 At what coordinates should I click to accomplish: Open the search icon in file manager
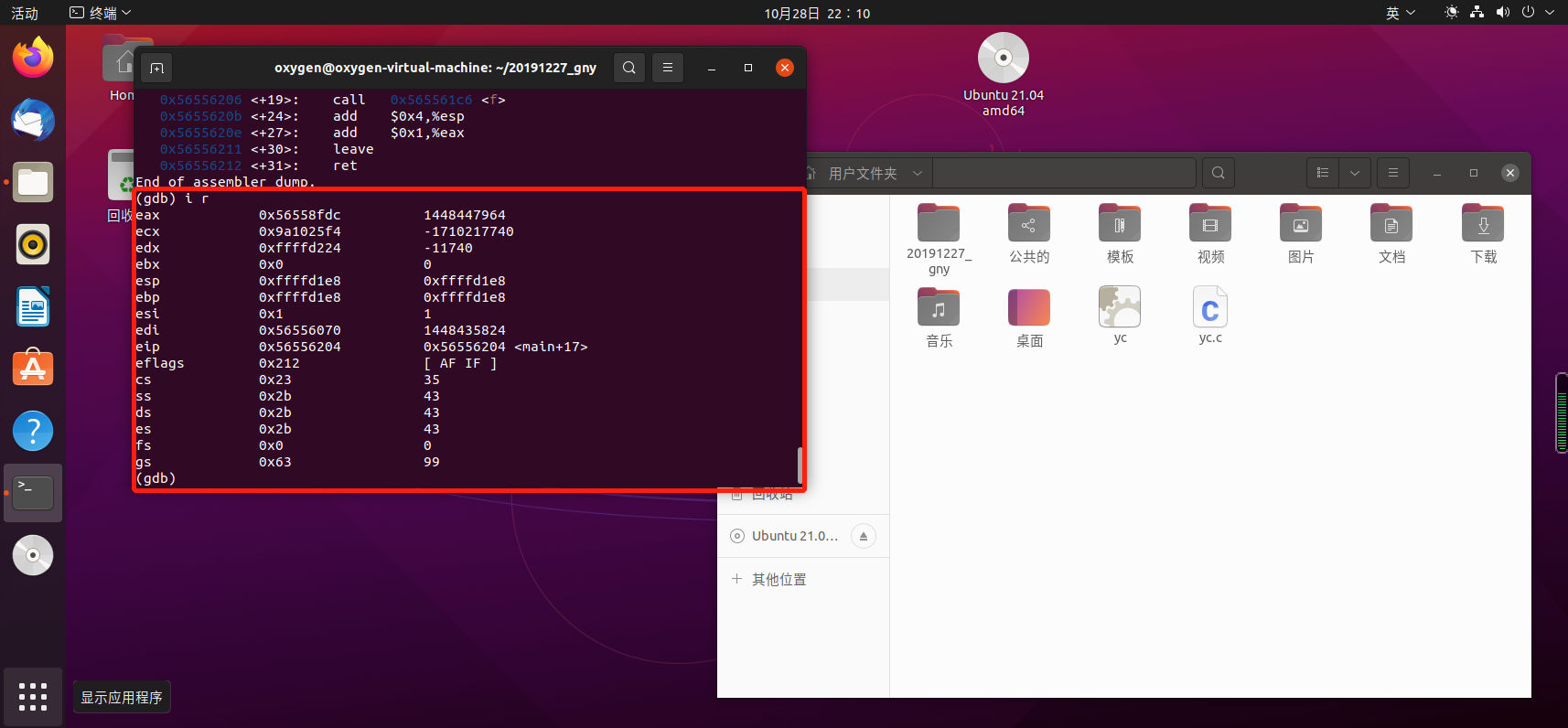(1219, 173)
